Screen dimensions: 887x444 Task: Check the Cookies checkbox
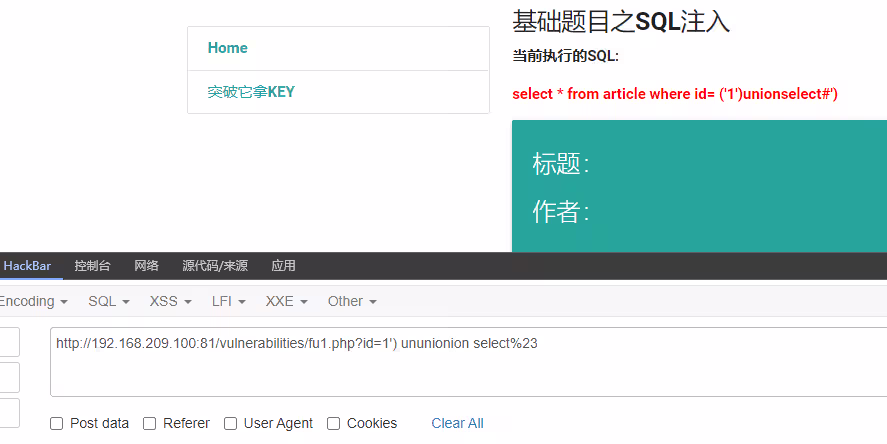(334, 423)
